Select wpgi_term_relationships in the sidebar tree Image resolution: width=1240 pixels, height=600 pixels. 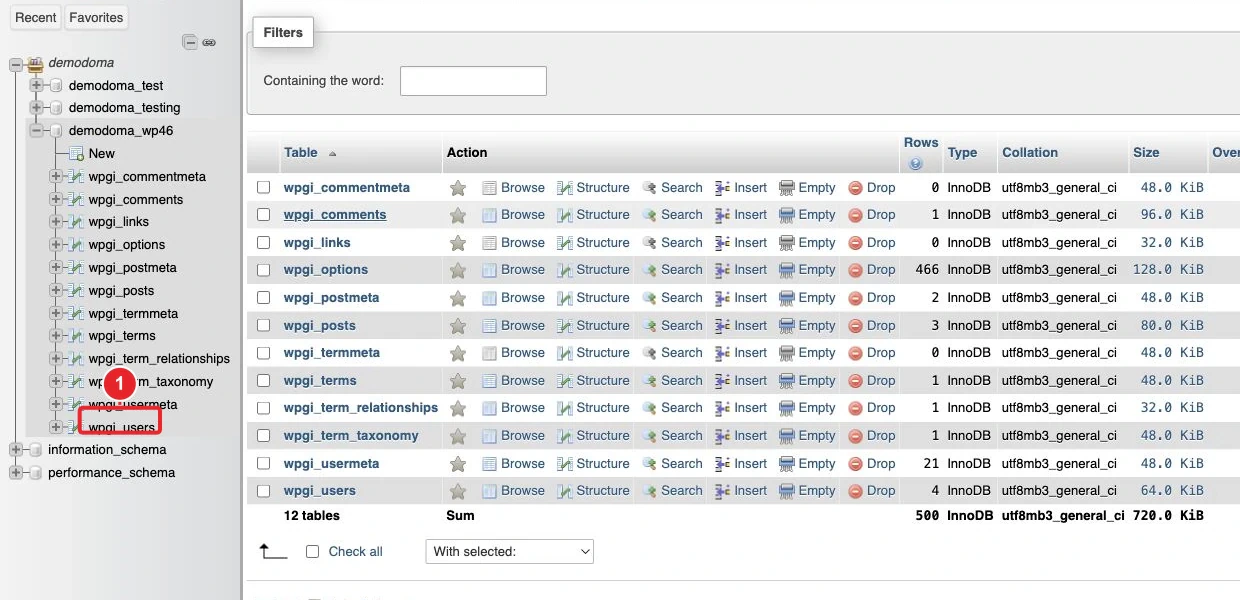click(x=159, y=359)
